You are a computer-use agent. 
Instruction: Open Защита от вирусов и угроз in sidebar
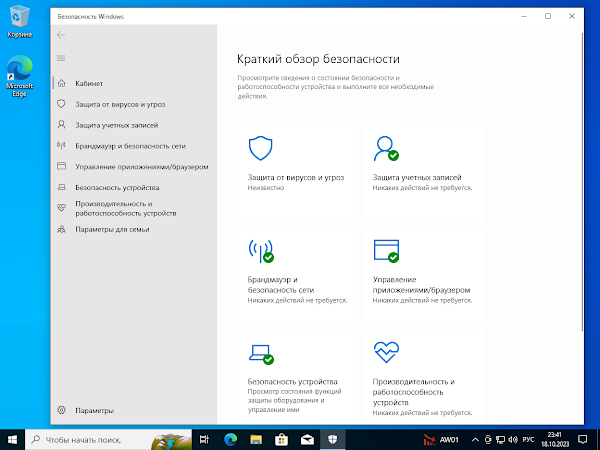coord(135,104)
